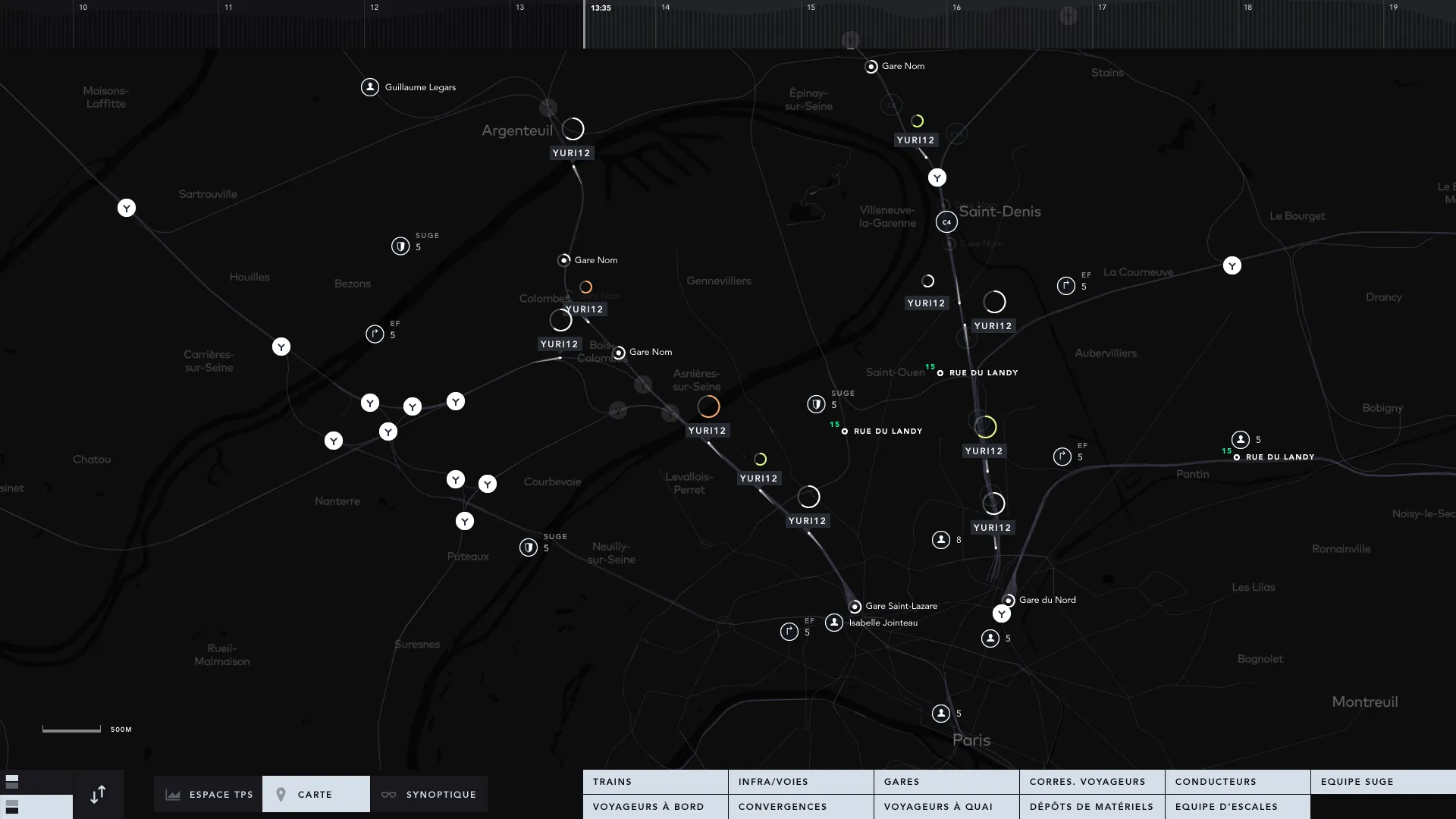The height and width of the screenshot is (819, 1456).
Task: Click the EF flag icon near La Courneuve
Action: 1066,286
